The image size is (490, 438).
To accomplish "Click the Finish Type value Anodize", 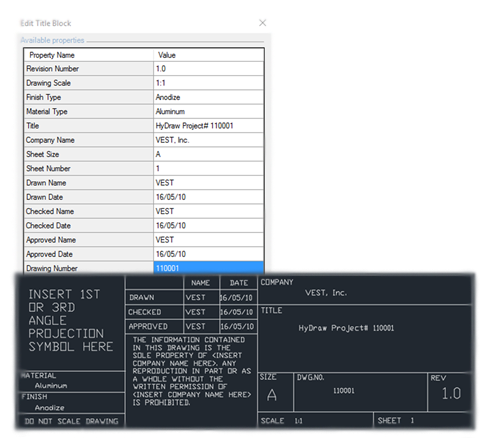I will (209, 97).
